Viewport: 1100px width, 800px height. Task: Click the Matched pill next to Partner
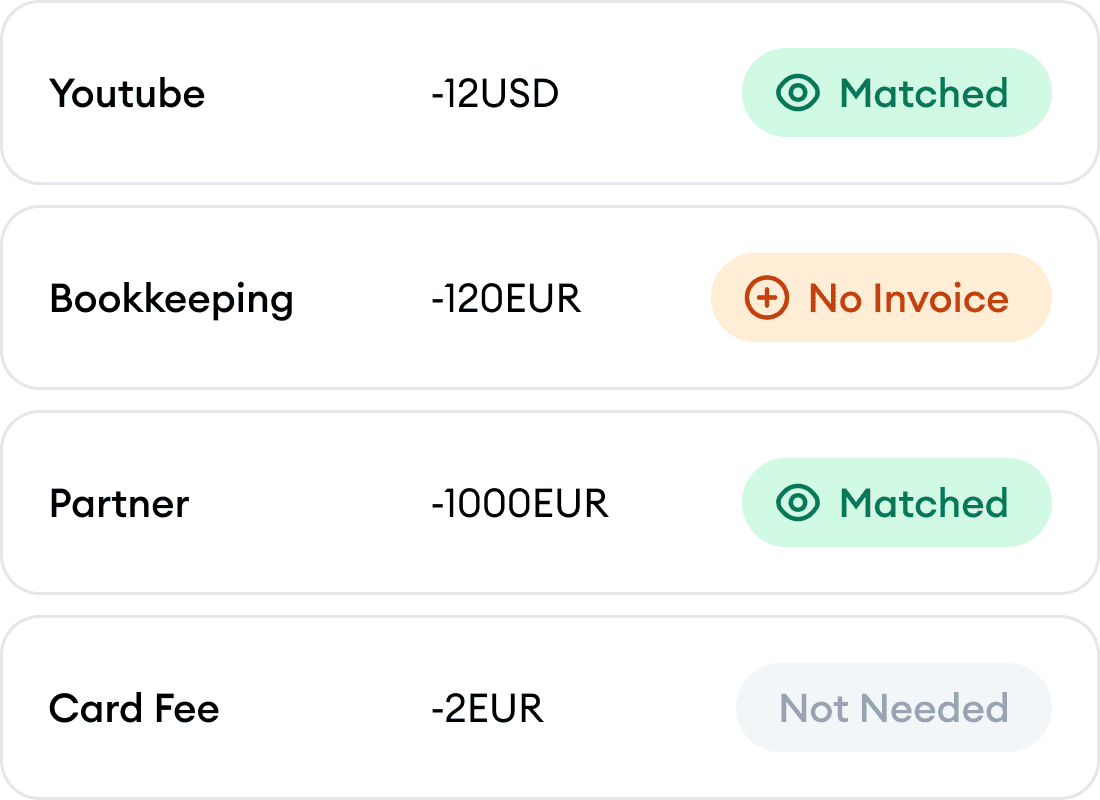point(896,503)
